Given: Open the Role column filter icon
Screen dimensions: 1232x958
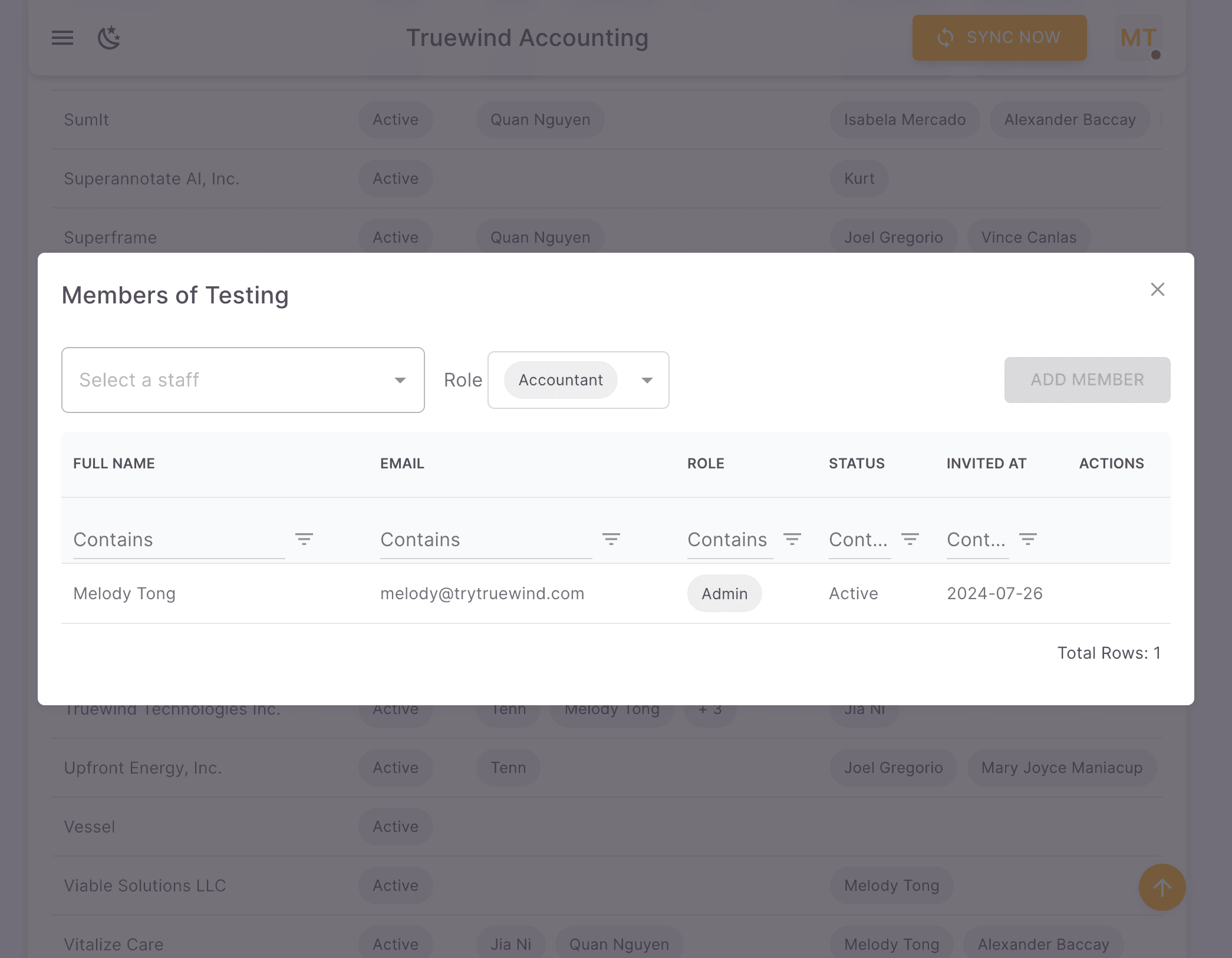Looking at the screenshot, I should 792,539.
